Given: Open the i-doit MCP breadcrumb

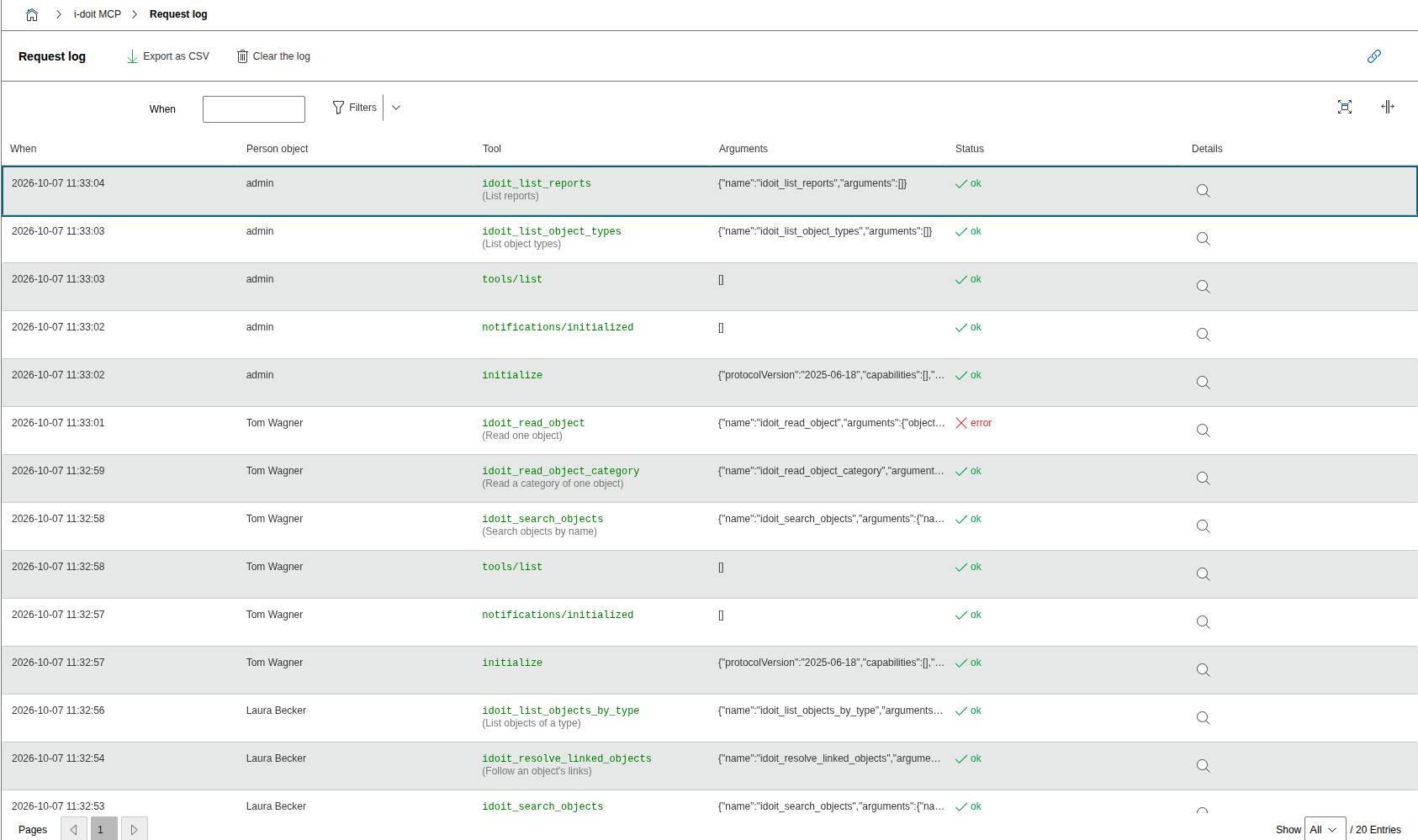Looking at the screenshot, I should click(x=98, y=14).
